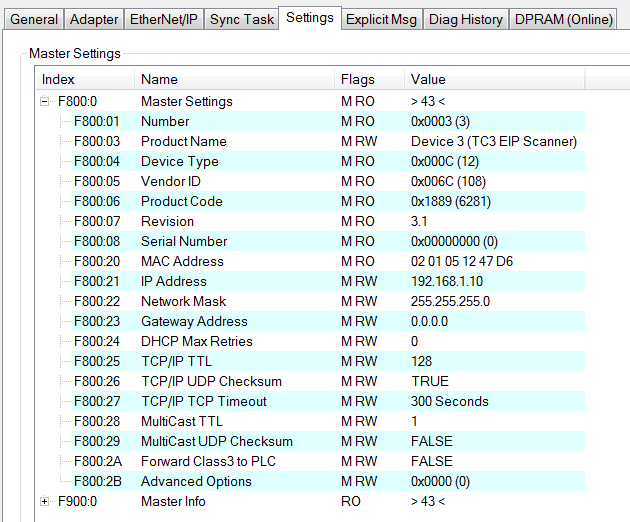Screen dimensions: 630x522
Task: Click the Value column header
Action: (495, 79)
